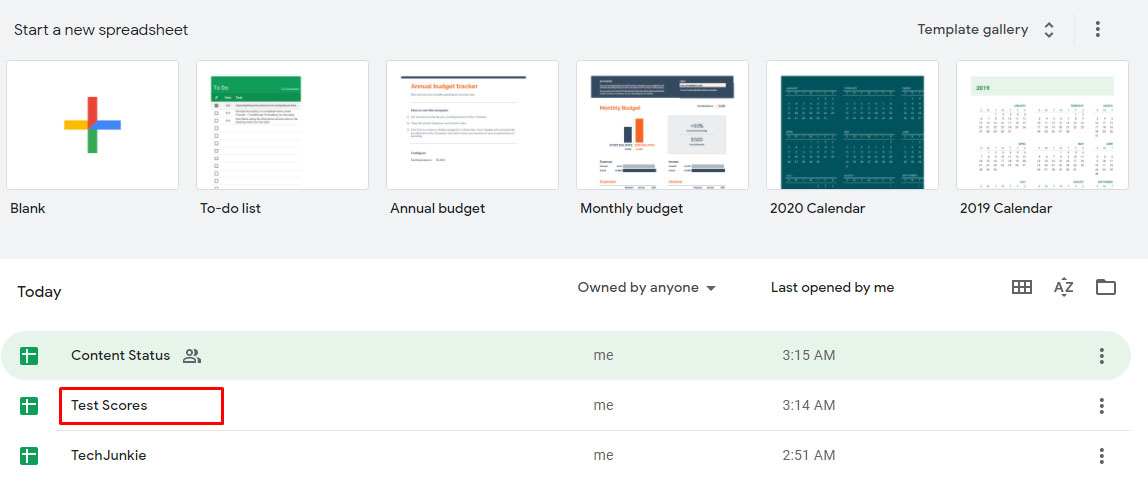Select the Annual budget template
1148x497 pixels.
click(472, 125)
